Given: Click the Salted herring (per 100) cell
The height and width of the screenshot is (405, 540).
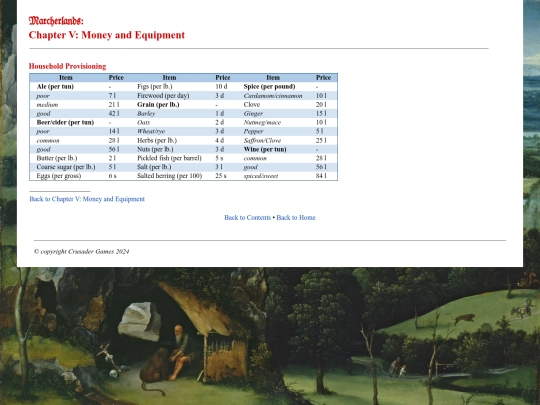Looking at the screenshot, I should point(169,176).
